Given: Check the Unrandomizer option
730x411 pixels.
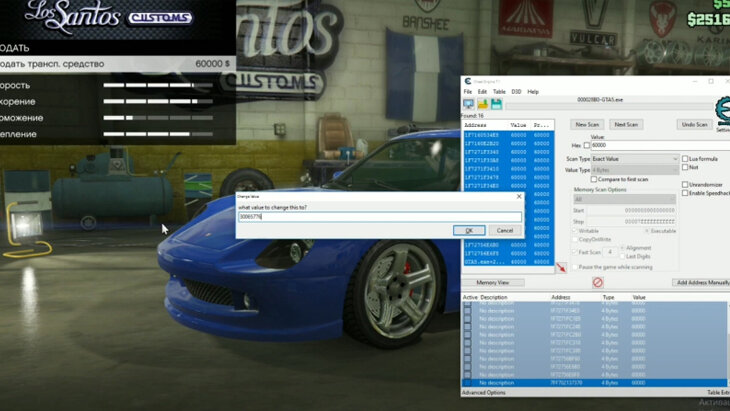Looking at the screenshot, I should click(x=685, y=185).
